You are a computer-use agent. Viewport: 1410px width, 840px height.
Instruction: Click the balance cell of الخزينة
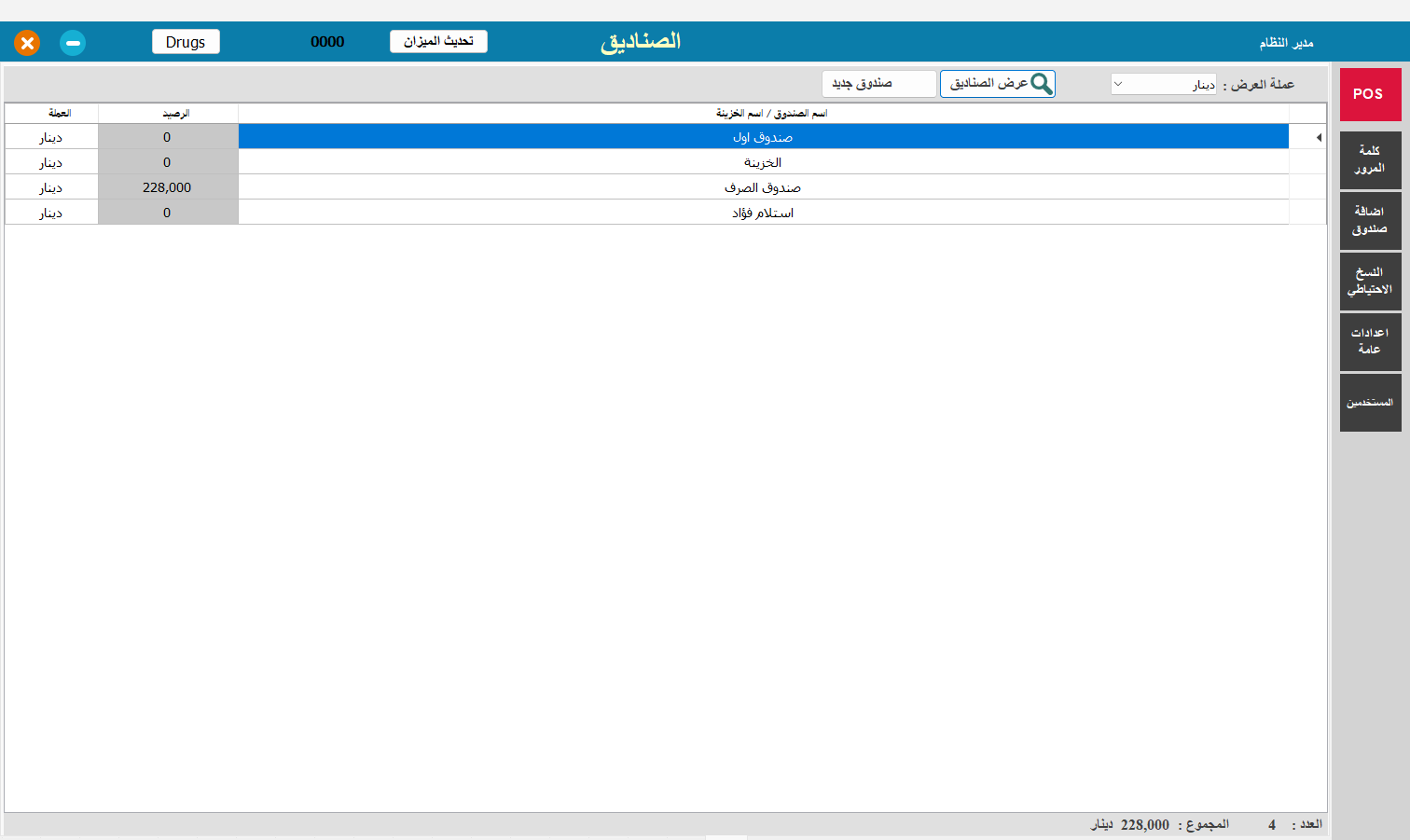click(x=168, y=162)
